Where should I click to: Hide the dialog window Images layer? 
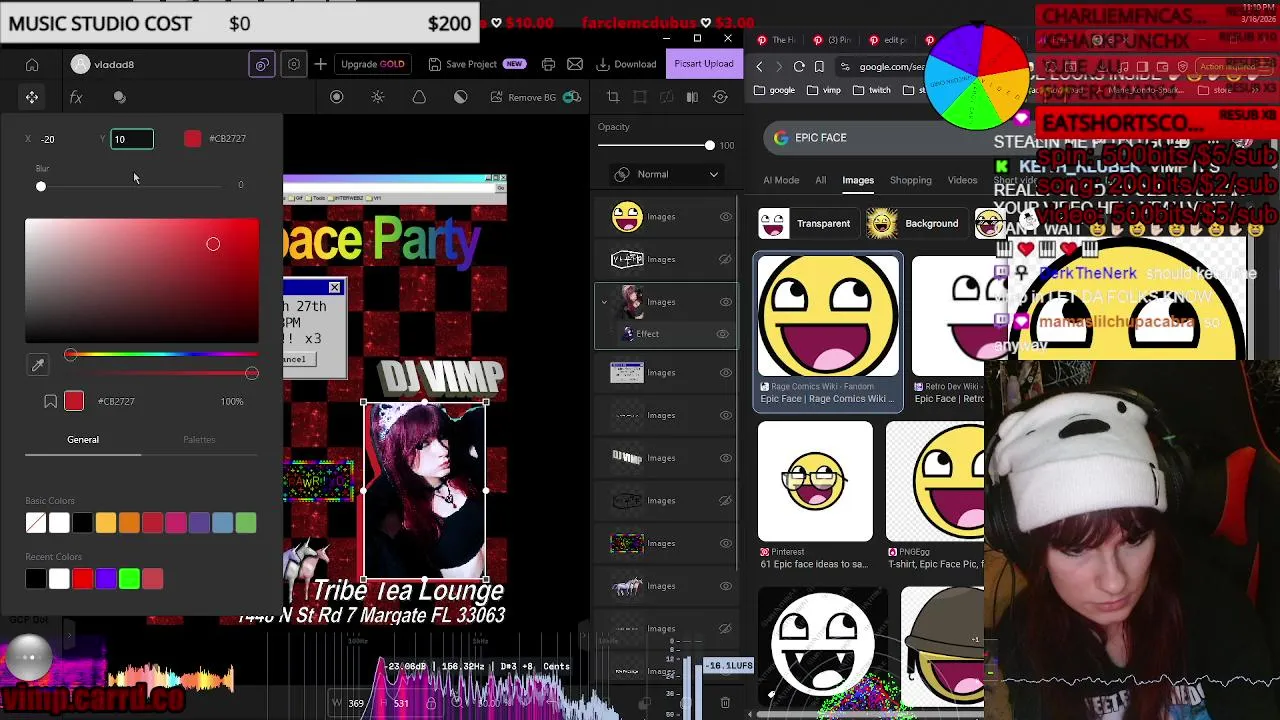tap(726, 373)
